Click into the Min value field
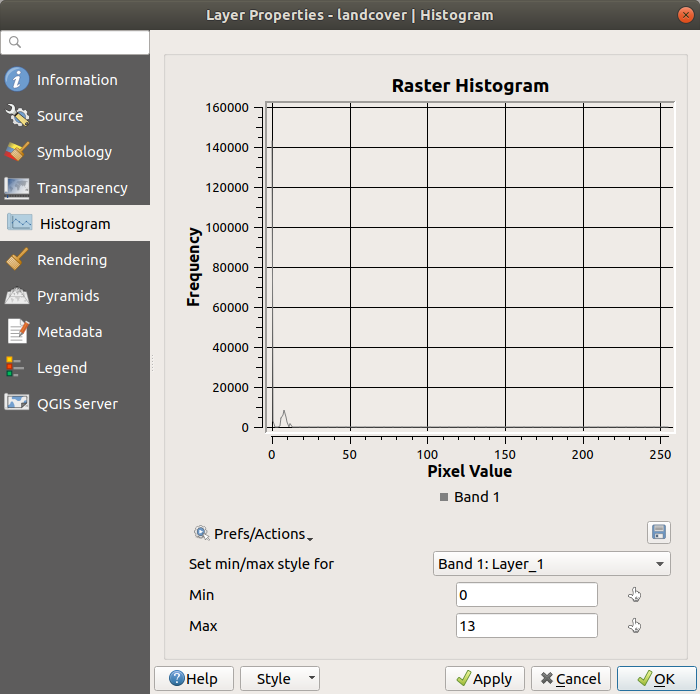This screenshot has height=694, width=700. point(526,595)
